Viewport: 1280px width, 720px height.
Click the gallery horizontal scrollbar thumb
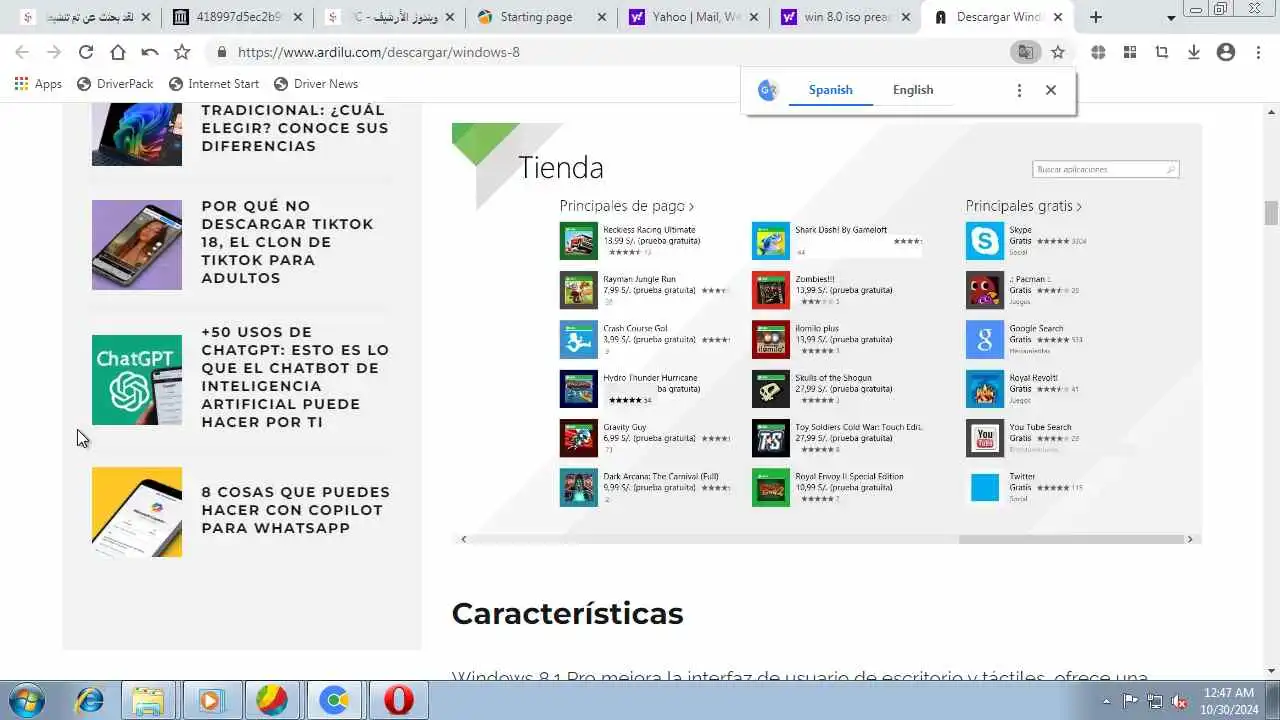click(x=1070, y=539)
